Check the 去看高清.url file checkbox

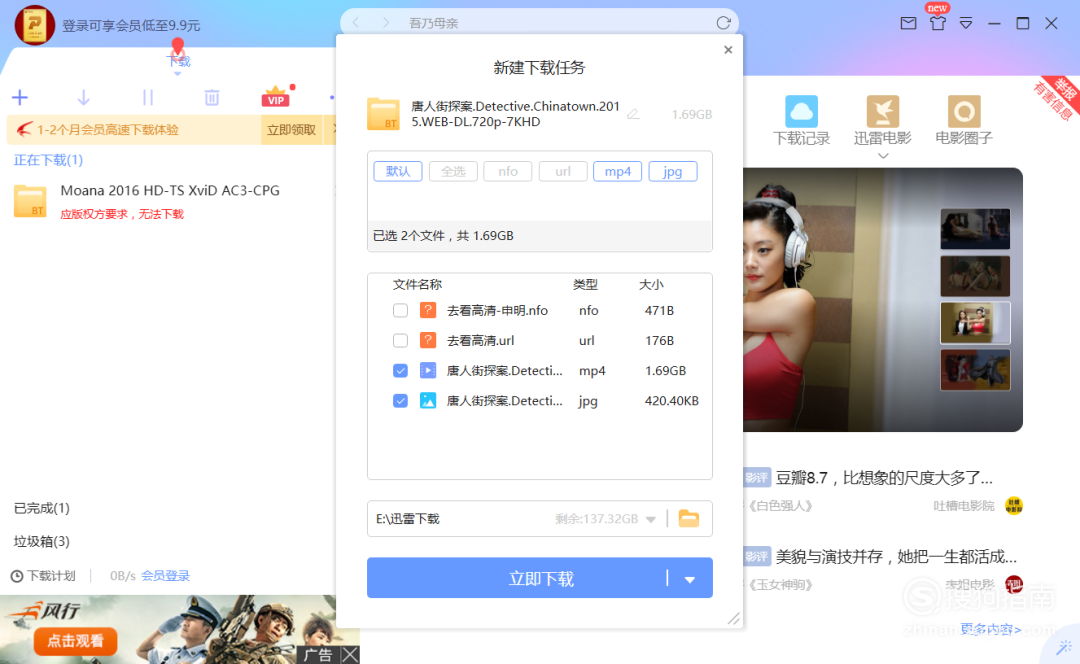point(400,340)
